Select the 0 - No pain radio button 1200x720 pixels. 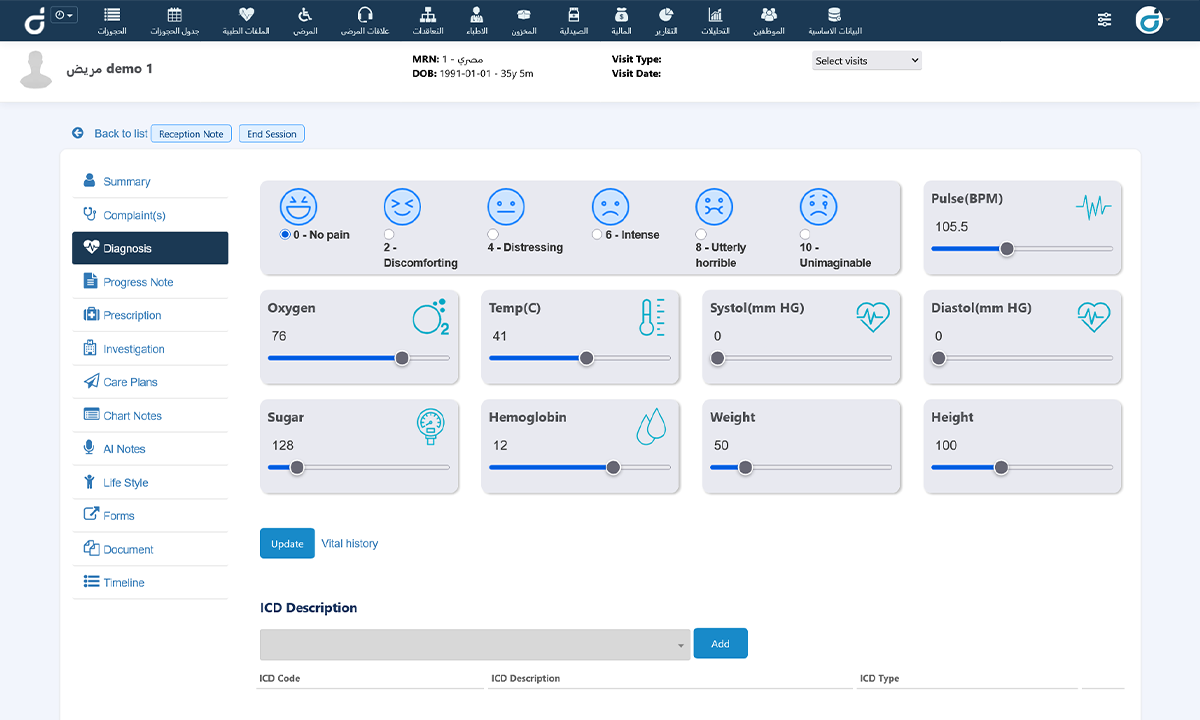(285, 235)
